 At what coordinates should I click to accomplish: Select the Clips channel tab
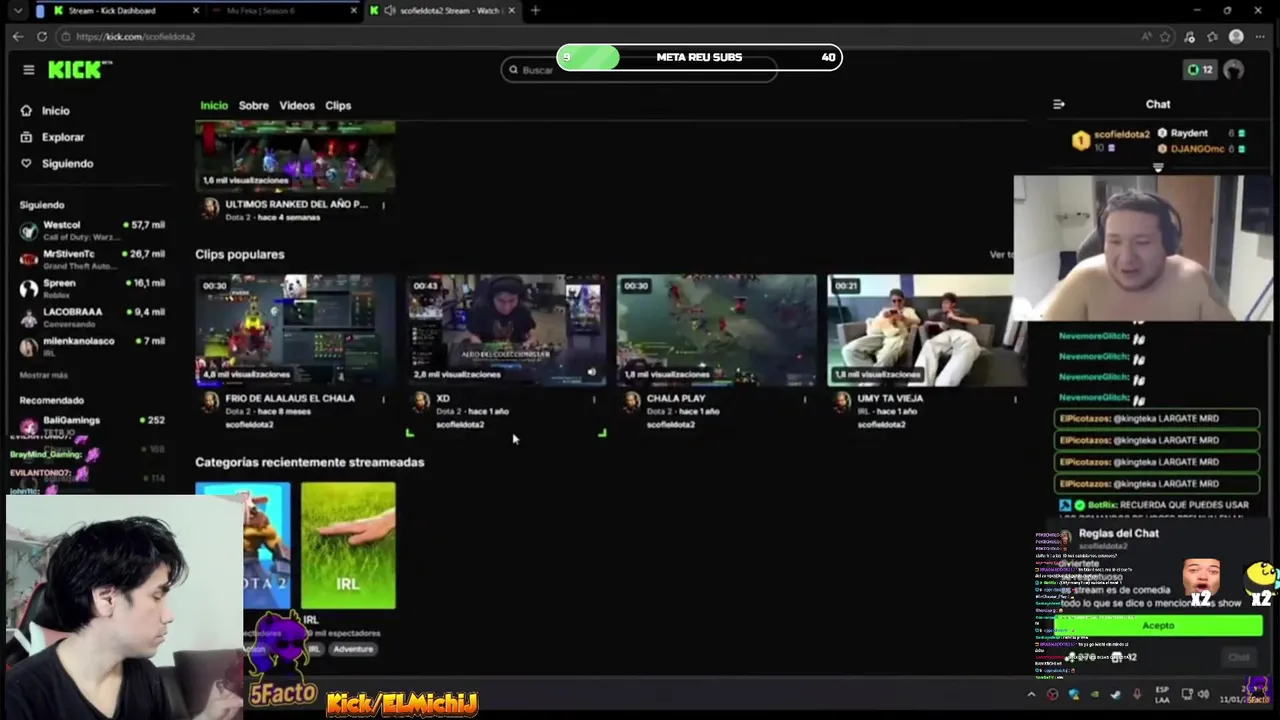(338, 105)
